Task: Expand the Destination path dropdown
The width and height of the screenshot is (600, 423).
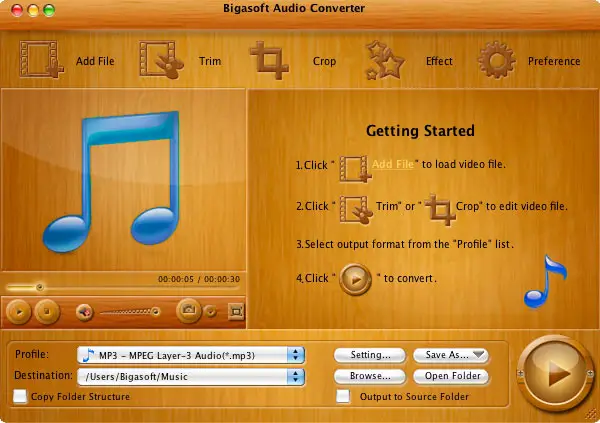Action: click(x=191, y=377)
